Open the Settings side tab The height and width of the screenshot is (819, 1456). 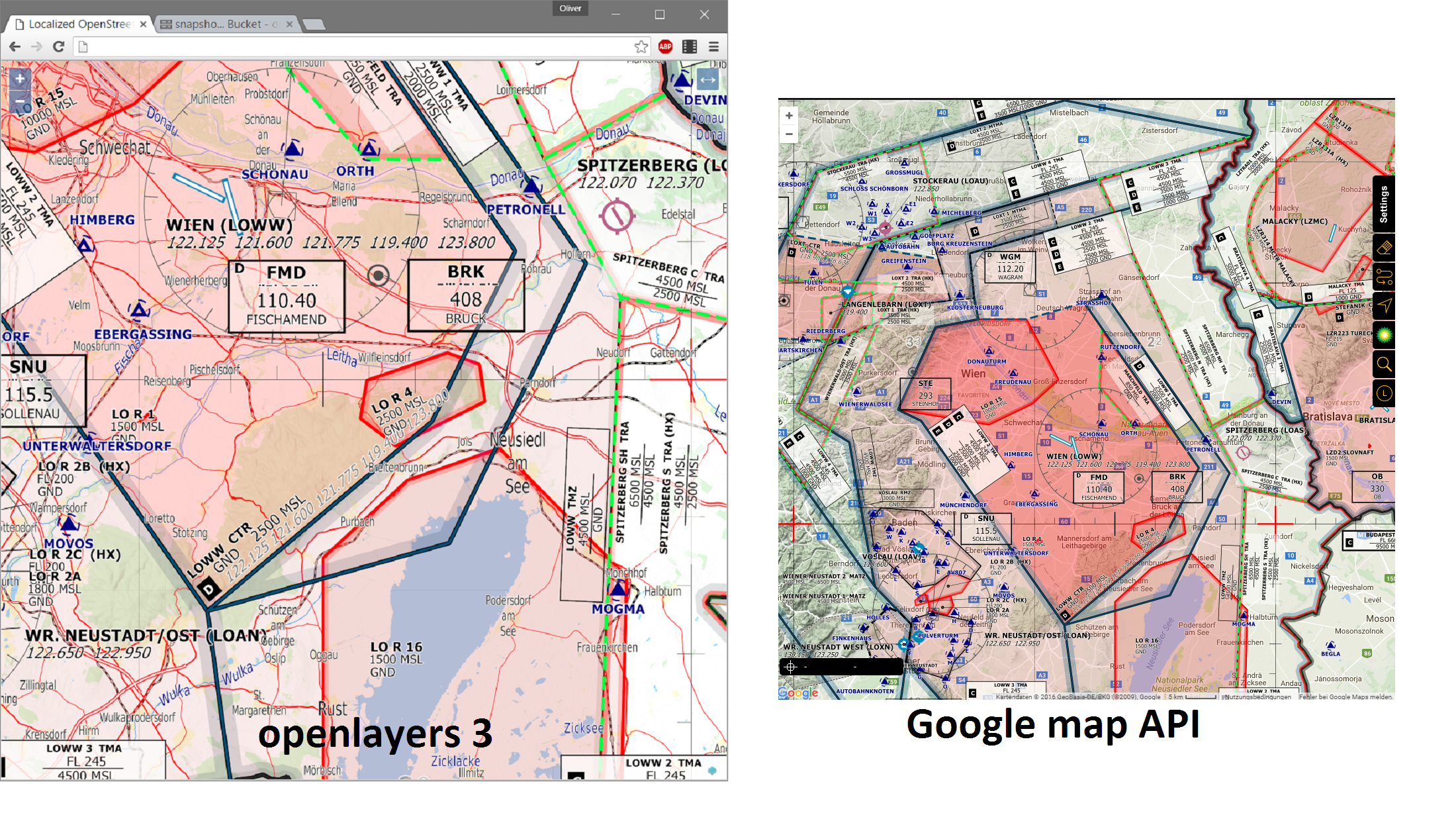1383,204
